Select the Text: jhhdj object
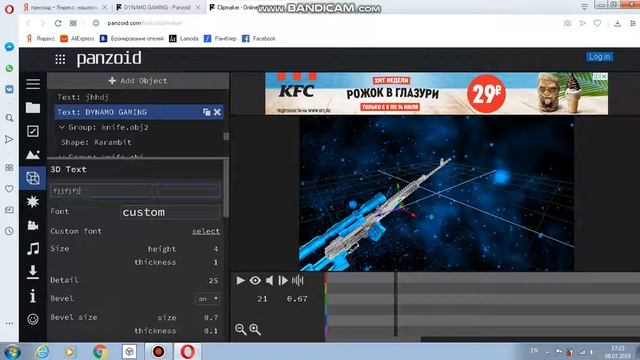The width and height of the screenshot is (640, 360). [x=83, y=97]
